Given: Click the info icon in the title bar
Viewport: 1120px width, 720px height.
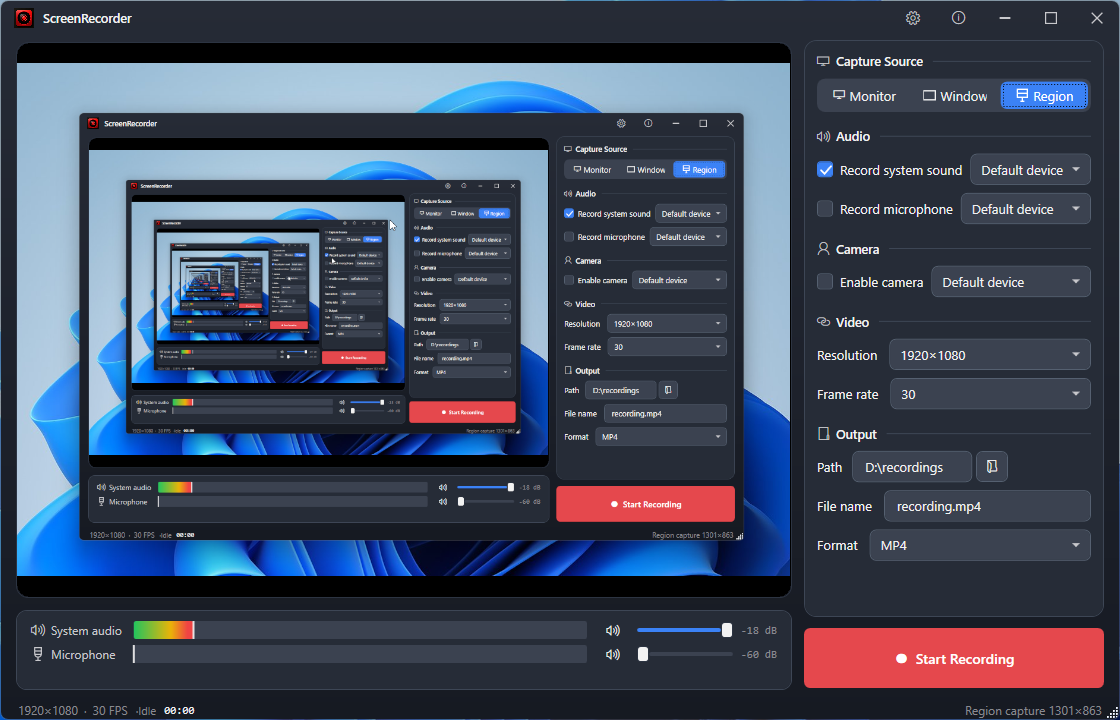Looking at the screenshot, I should [x=959, y=19].
